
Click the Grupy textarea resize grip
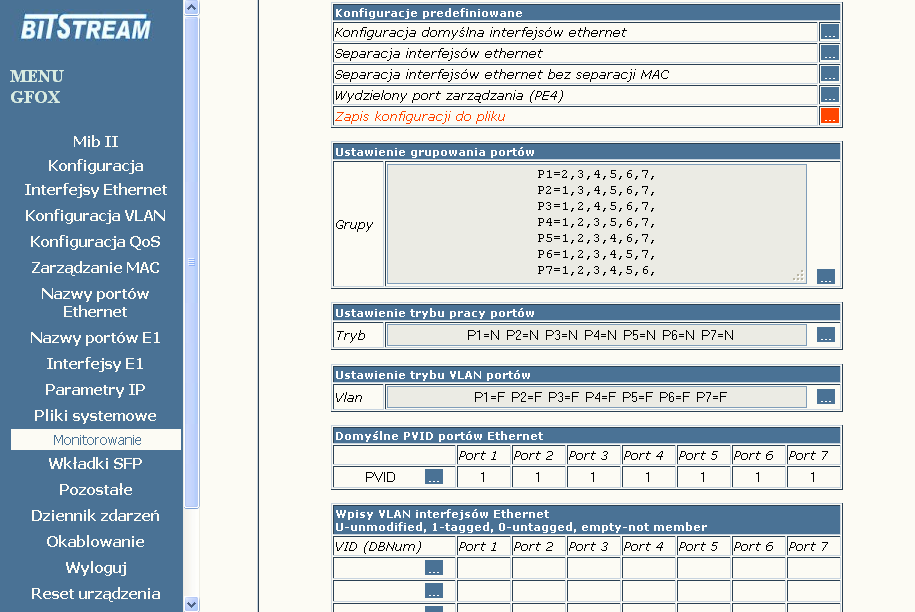coord(799,276)
